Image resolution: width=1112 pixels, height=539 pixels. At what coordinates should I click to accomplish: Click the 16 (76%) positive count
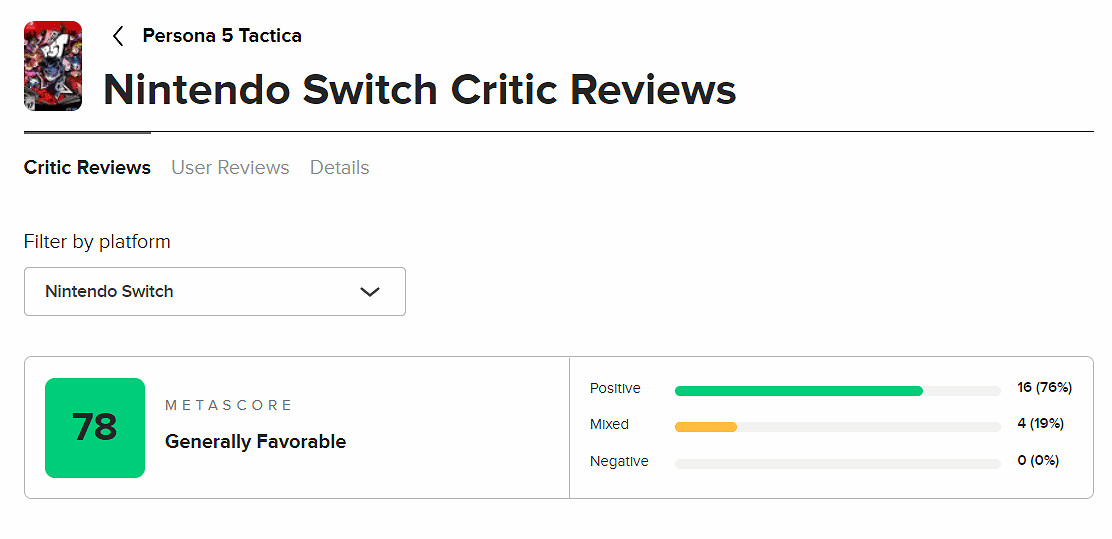(1044, 388)
